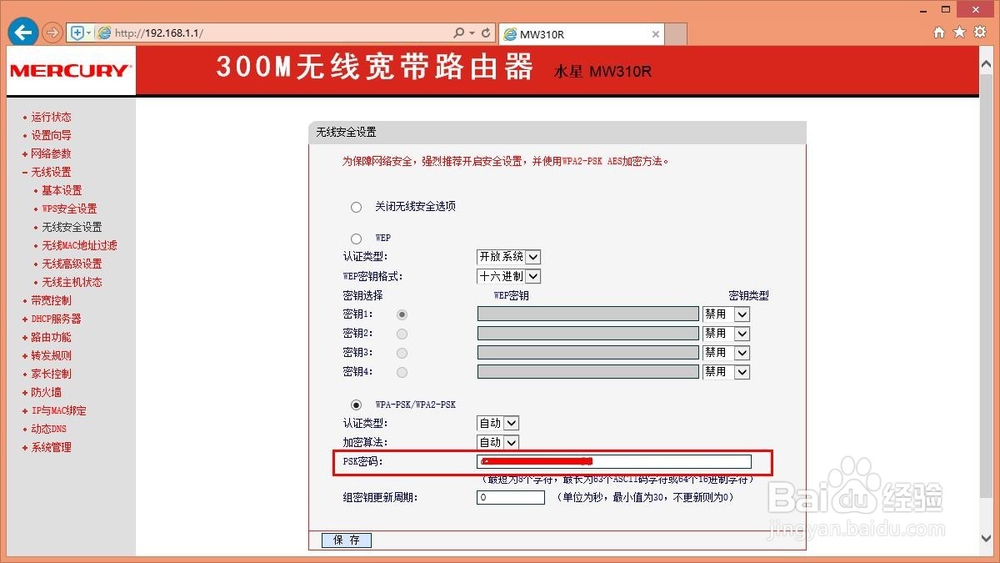Click the MERCURY logo
This screenshot has width=1000, height=563.
(x=71, y=71)
